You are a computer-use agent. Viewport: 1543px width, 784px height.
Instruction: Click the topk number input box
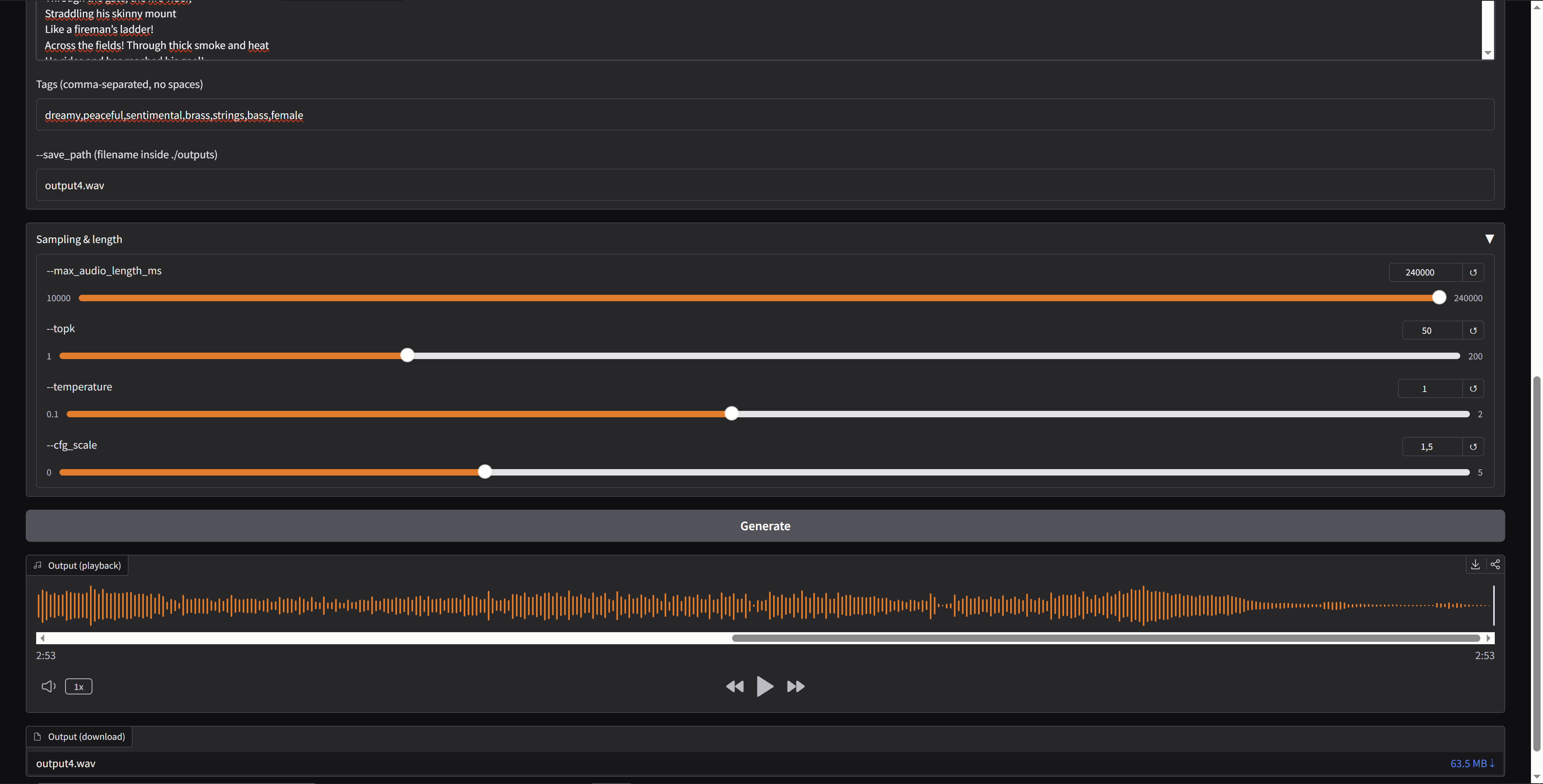tap(1431, 331)
